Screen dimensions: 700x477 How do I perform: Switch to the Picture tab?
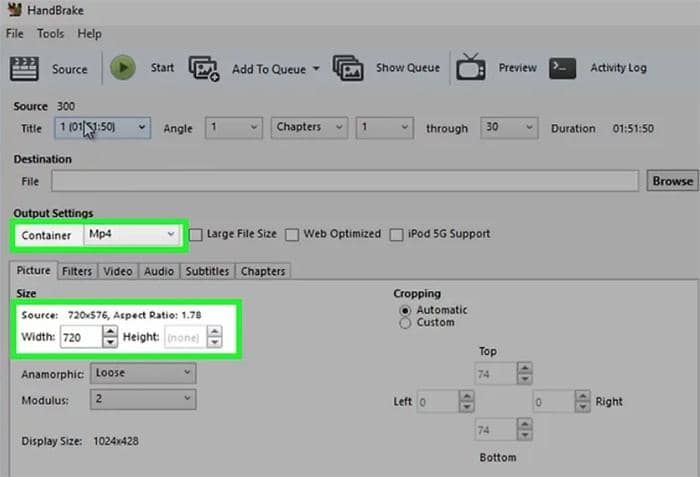(x=33, y=271)
